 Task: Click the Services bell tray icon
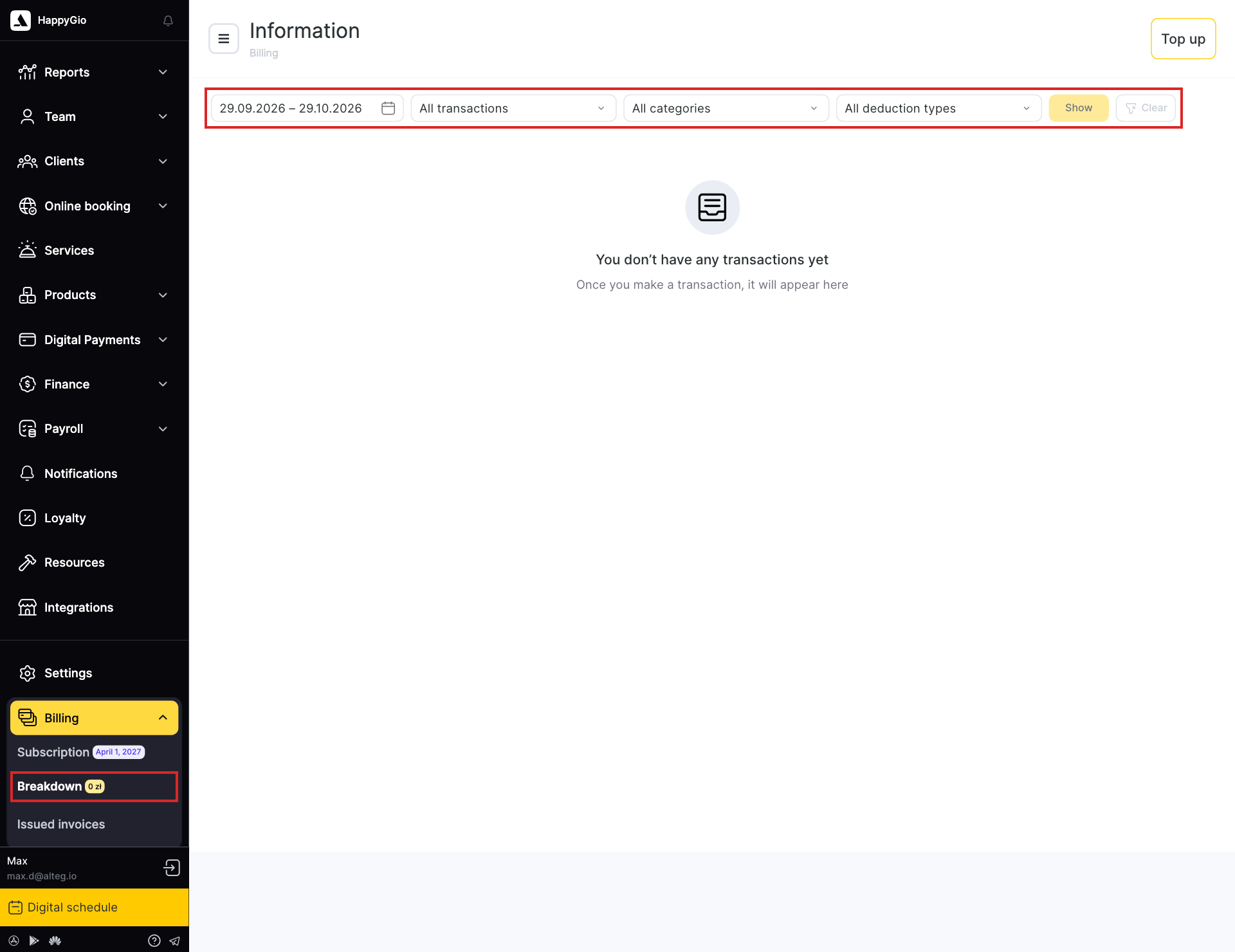click(x=27, y=250)
